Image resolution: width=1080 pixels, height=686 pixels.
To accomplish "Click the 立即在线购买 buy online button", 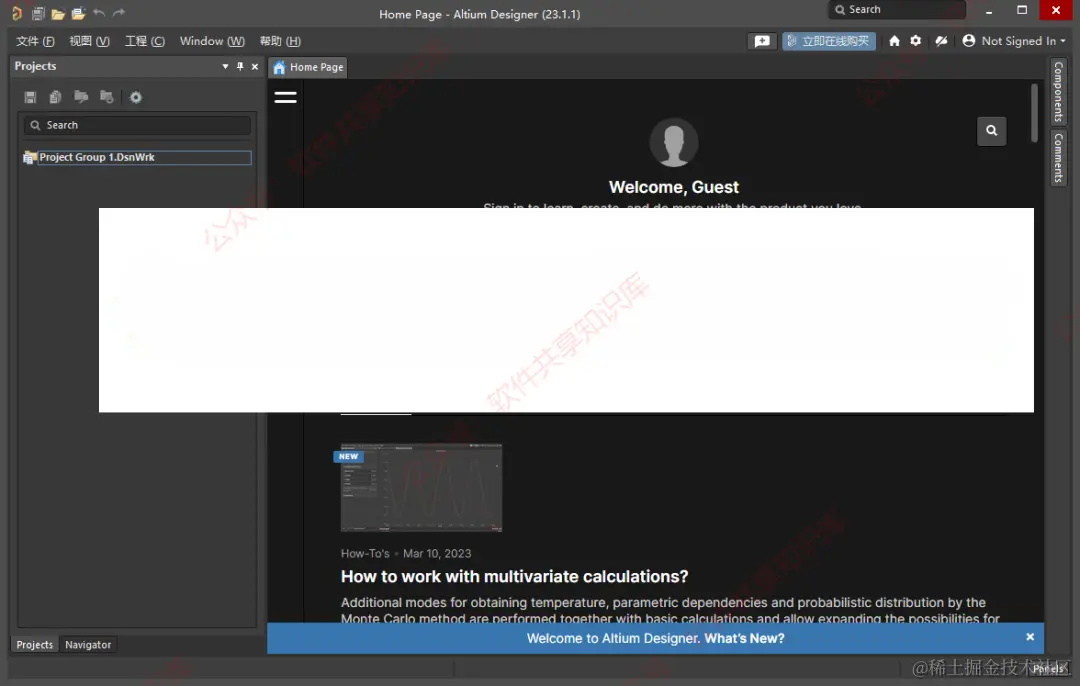I will (829, 41).
